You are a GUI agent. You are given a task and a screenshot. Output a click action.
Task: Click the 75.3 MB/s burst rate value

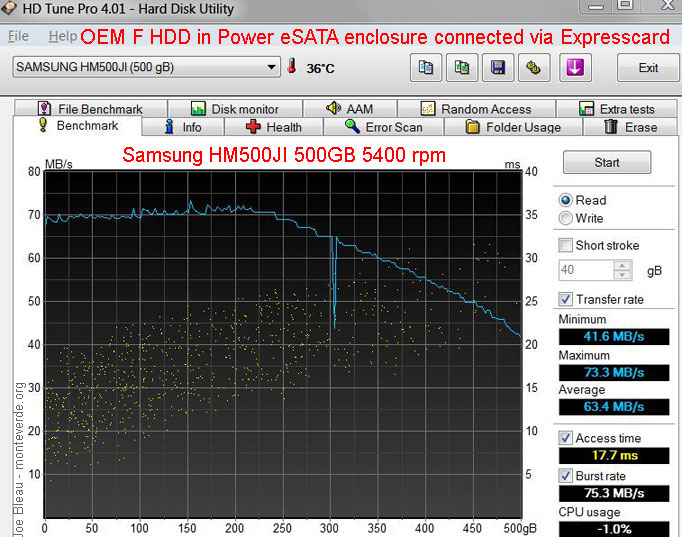click(x=614, y=493)
